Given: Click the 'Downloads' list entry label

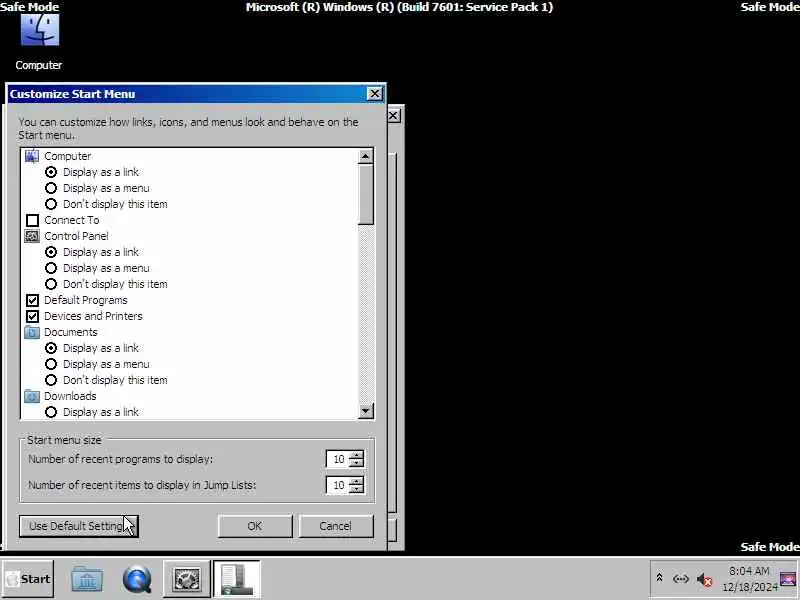Looking at the screenshot, I should [x=70, y=396].
